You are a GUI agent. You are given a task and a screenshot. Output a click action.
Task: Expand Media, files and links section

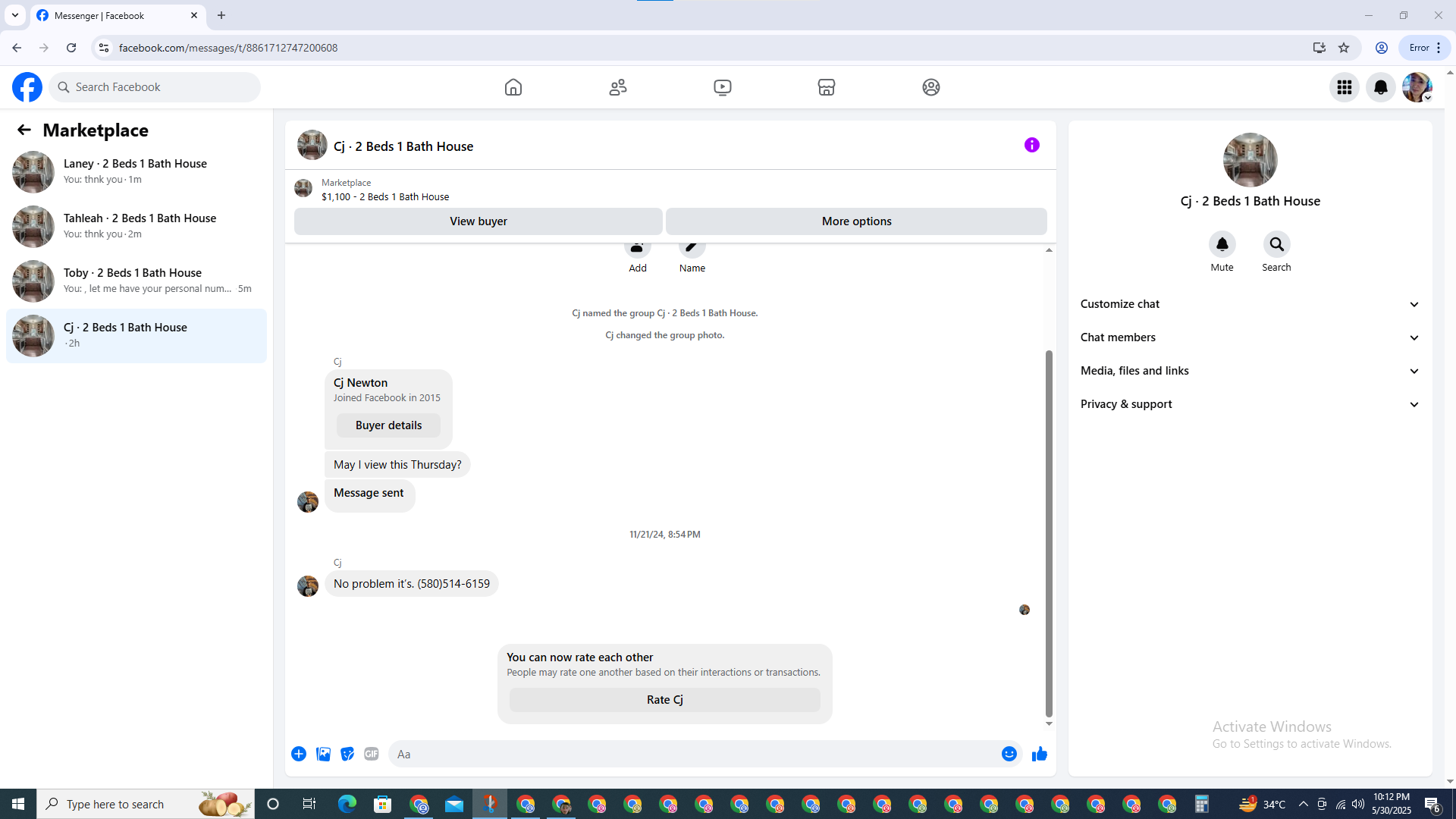[x=1250, y=371]
